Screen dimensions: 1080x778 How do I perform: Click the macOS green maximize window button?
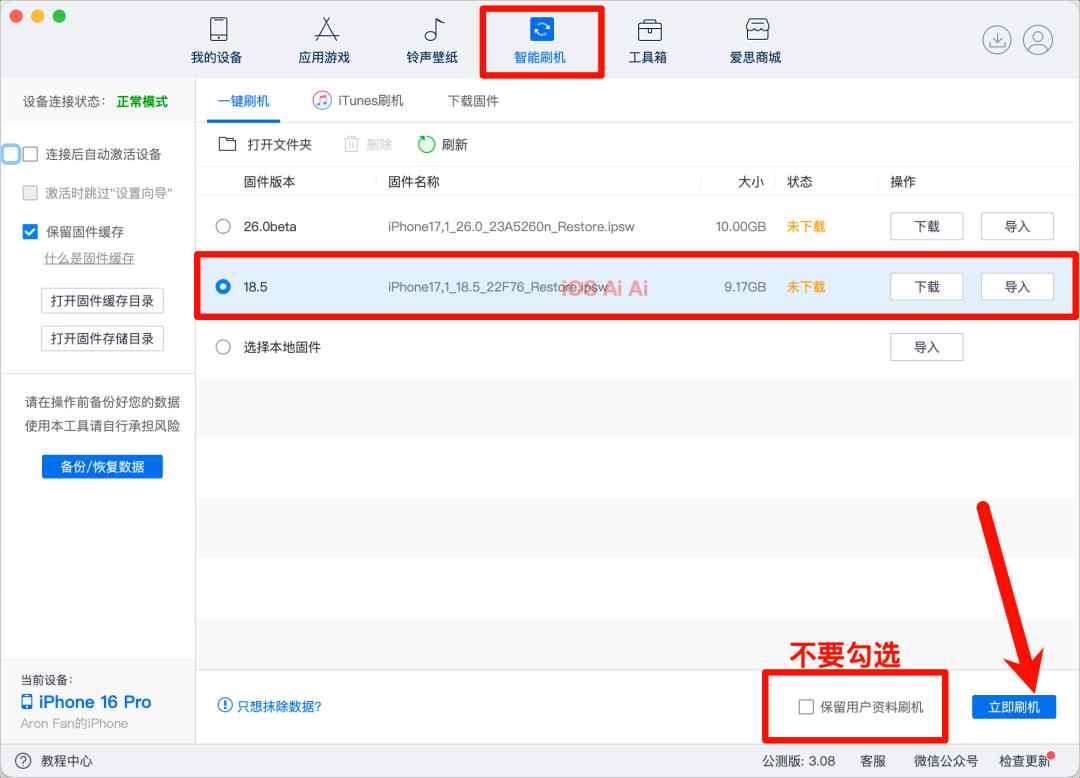point(59,16)
